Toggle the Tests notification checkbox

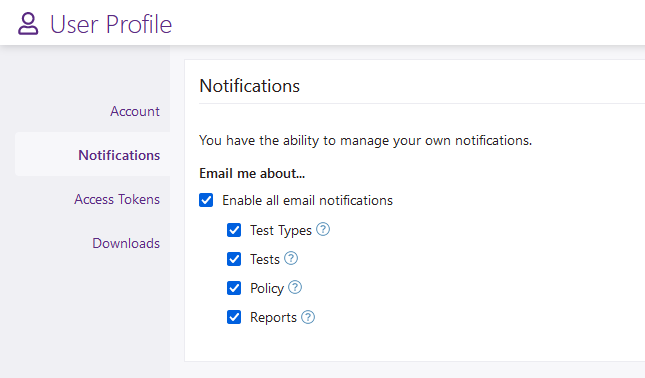point(234,259)
